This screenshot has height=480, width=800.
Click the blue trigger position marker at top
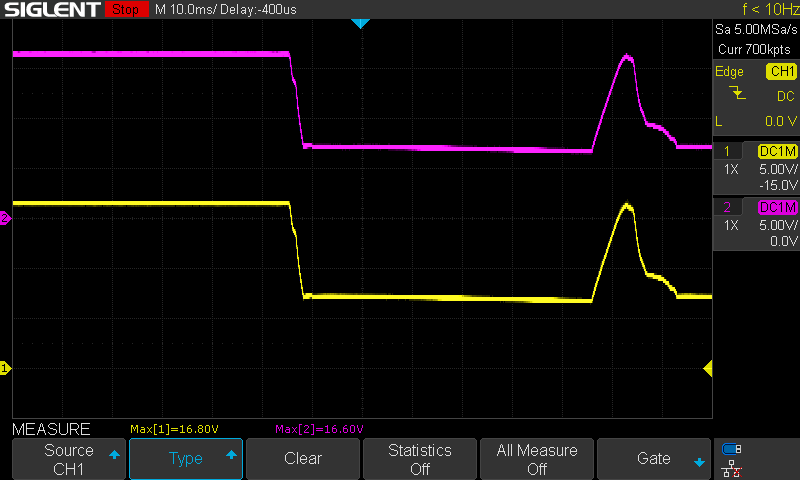tap(360, 23)
